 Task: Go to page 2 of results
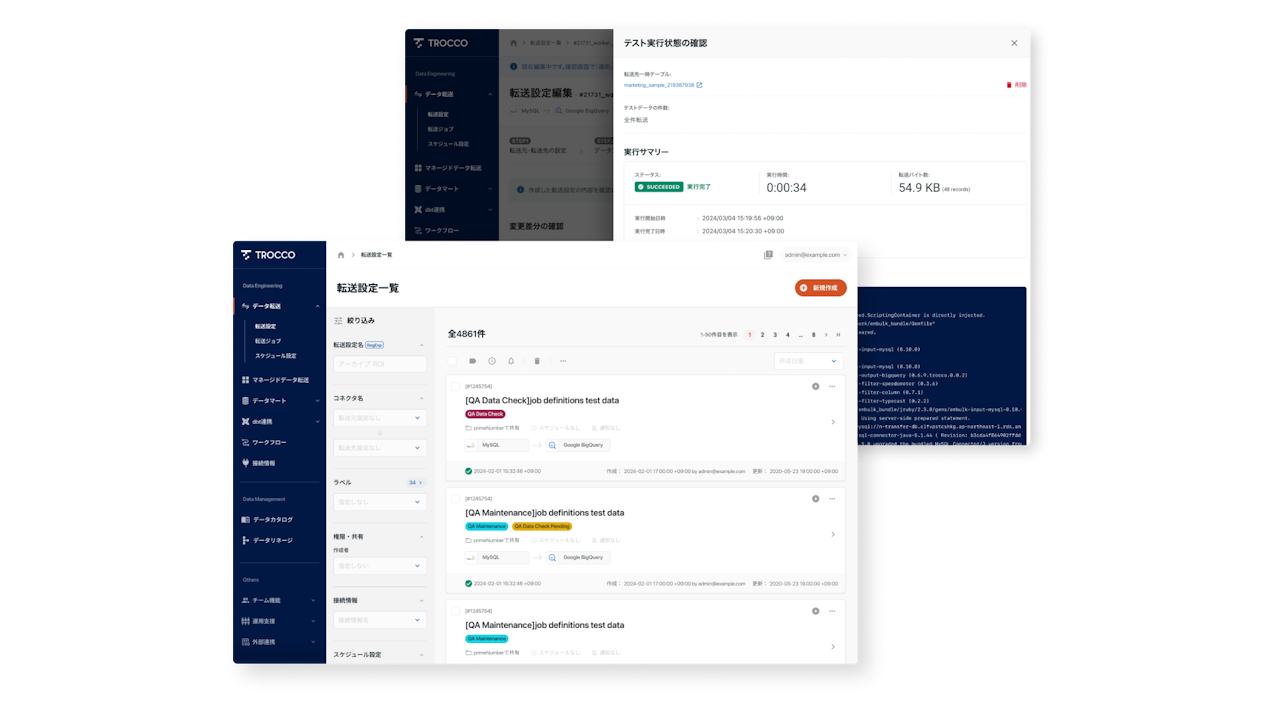point(762,335)
